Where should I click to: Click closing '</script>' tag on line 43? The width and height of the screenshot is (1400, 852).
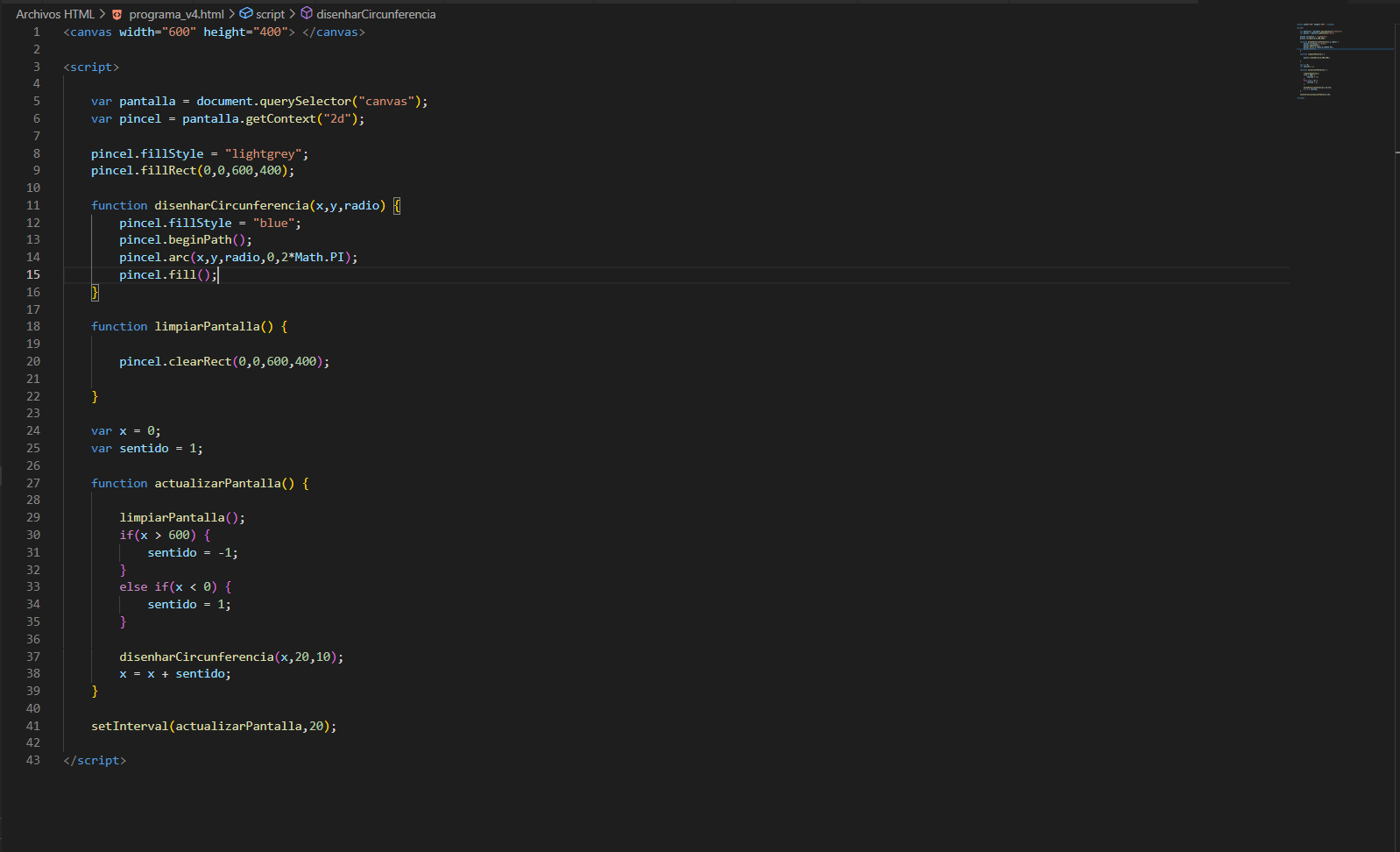[x=95, y=760]
